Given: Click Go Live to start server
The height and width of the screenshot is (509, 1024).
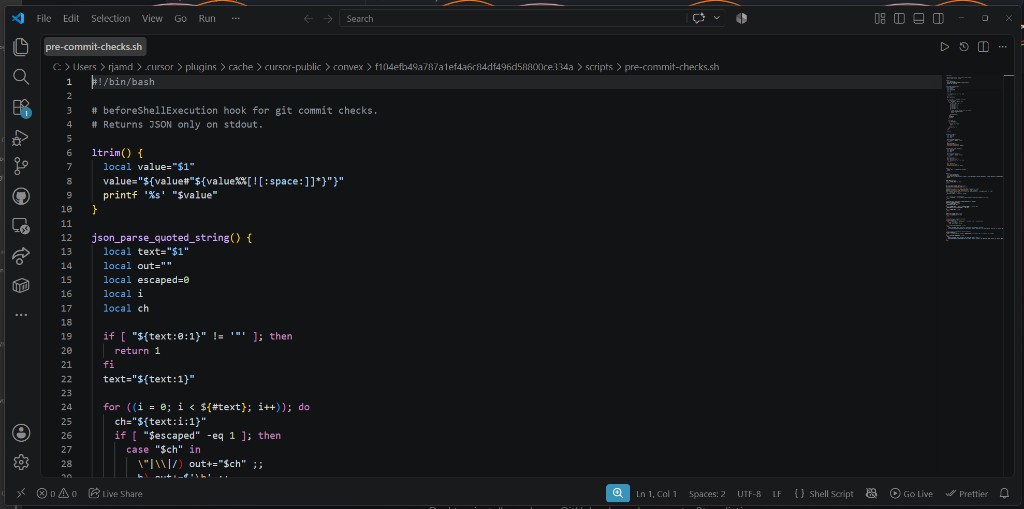Looking at the screenshot, I should coord(911,493).
